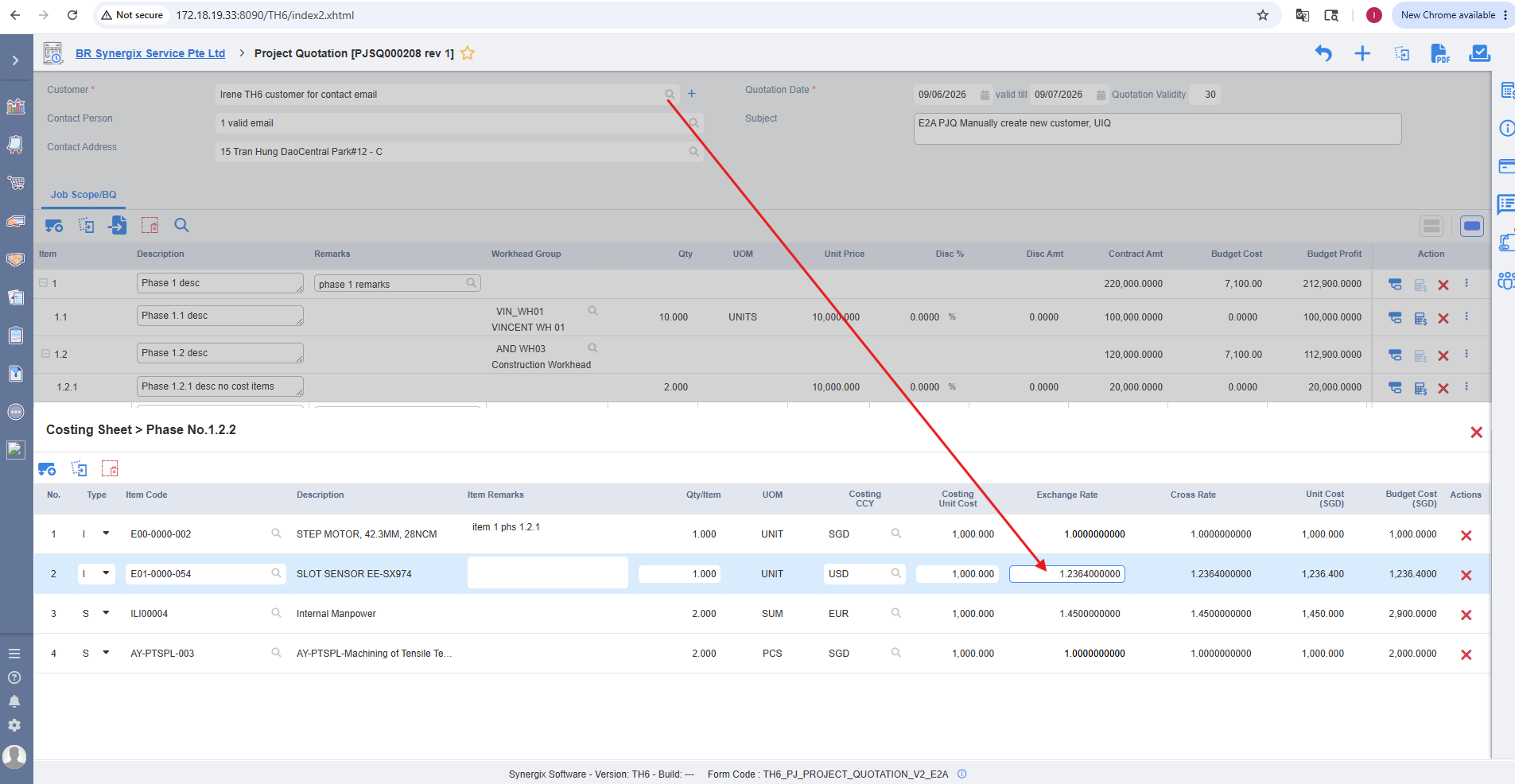
Task: Search item code for E00-0000-002 row
Action: (x=276, y=534)
